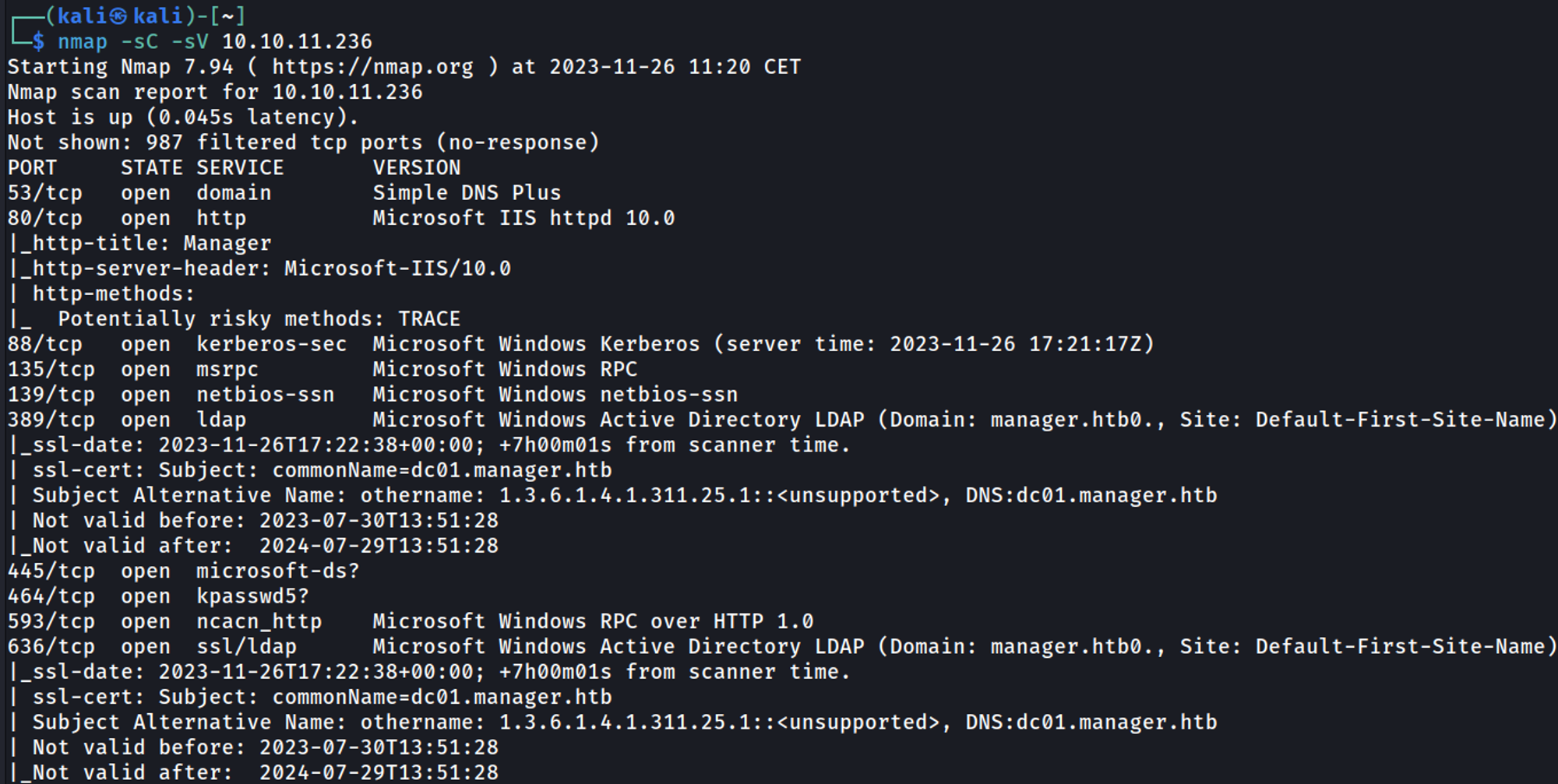
Task: Click the -sV flag in command
Action: 190,41
